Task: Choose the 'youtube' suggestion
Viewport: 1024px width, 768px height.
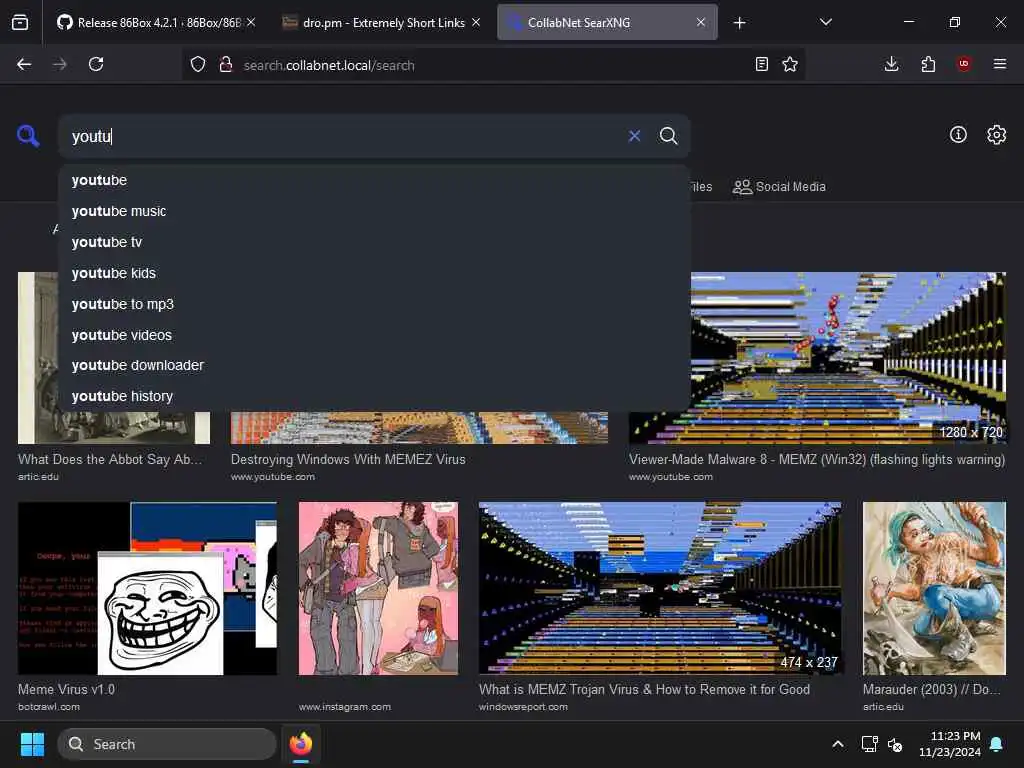Action: (374, 180)
